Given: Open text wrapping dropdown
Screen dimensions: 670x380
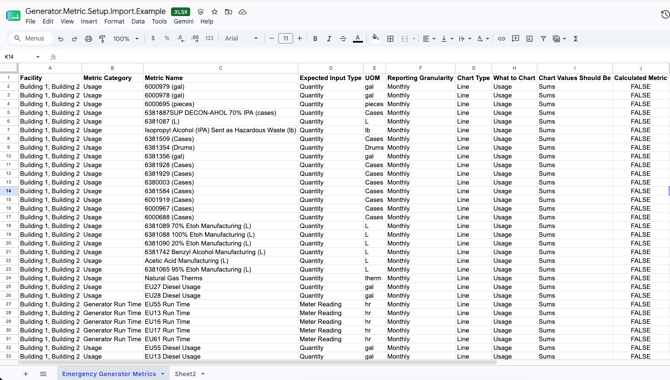Looking at the screenshot, I should click(464, 38).
